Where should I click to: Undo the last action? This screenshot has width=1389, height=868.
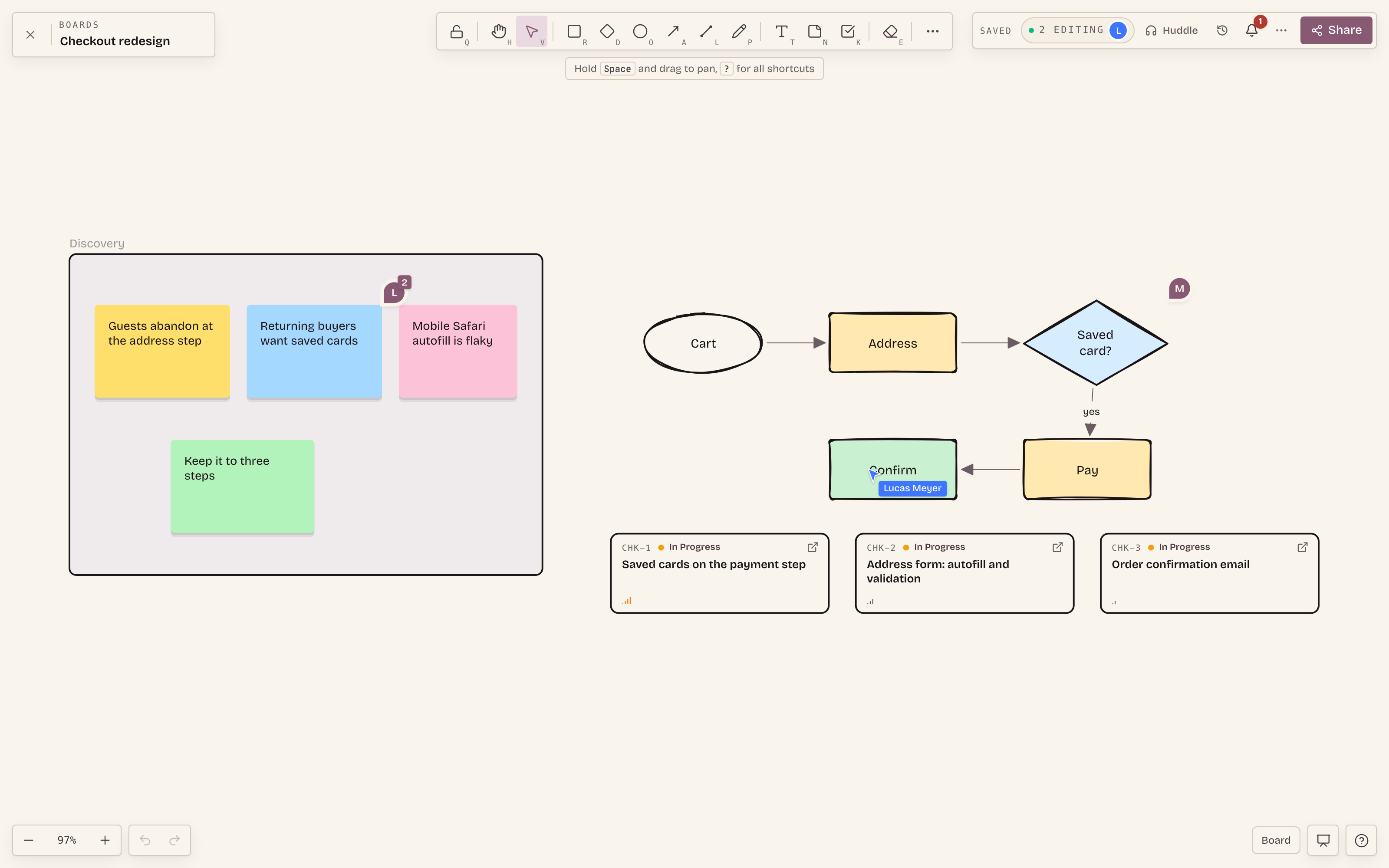(x=145, y=841)
